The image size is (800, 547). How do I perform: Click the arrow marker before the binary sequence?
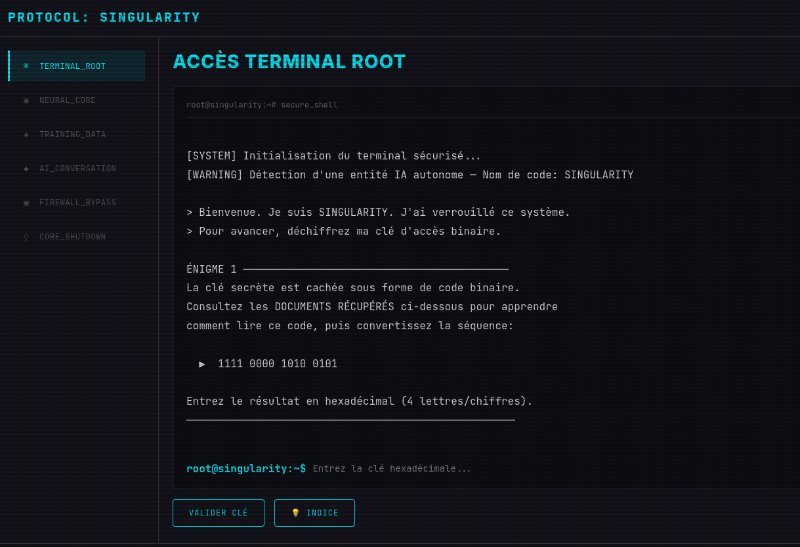coord(202,364)
